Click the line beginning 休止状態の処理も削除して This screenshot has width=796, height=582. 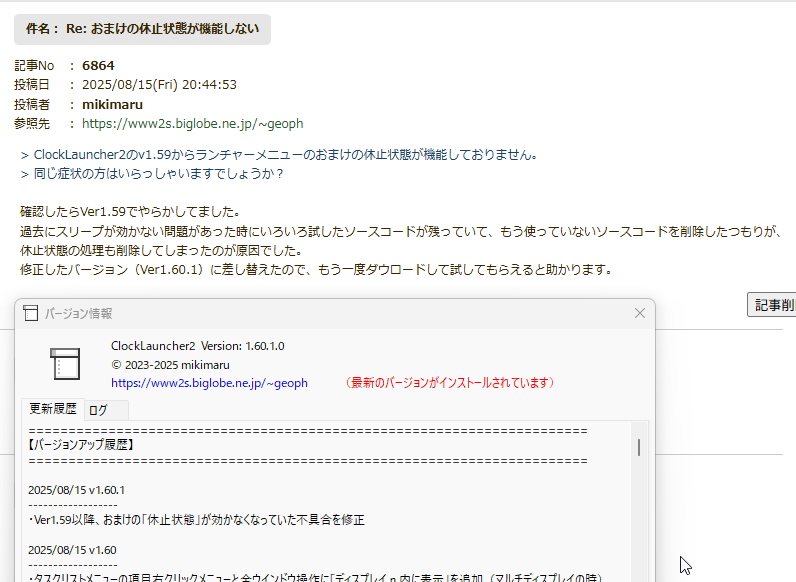pos(162,250)
